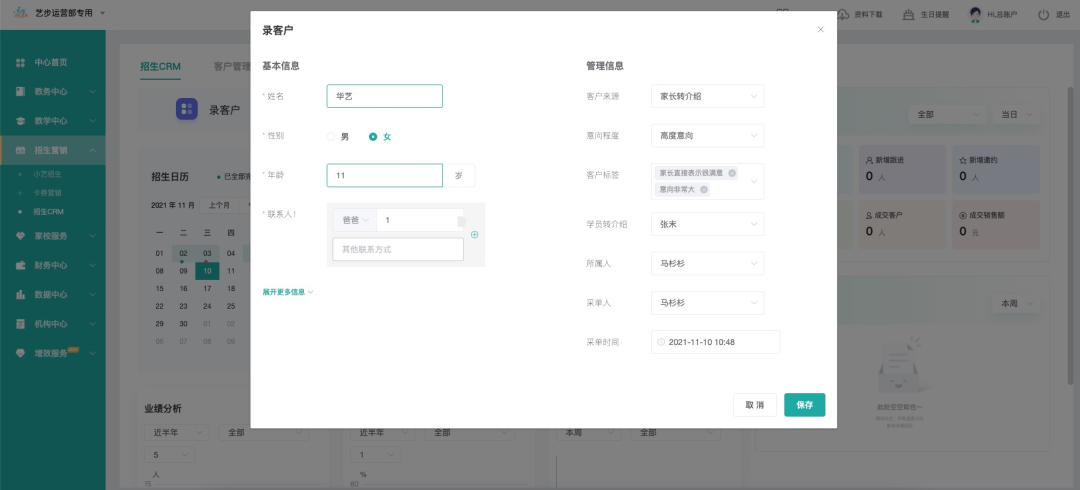Select the 男 gender radio button

tap(331, 136)
